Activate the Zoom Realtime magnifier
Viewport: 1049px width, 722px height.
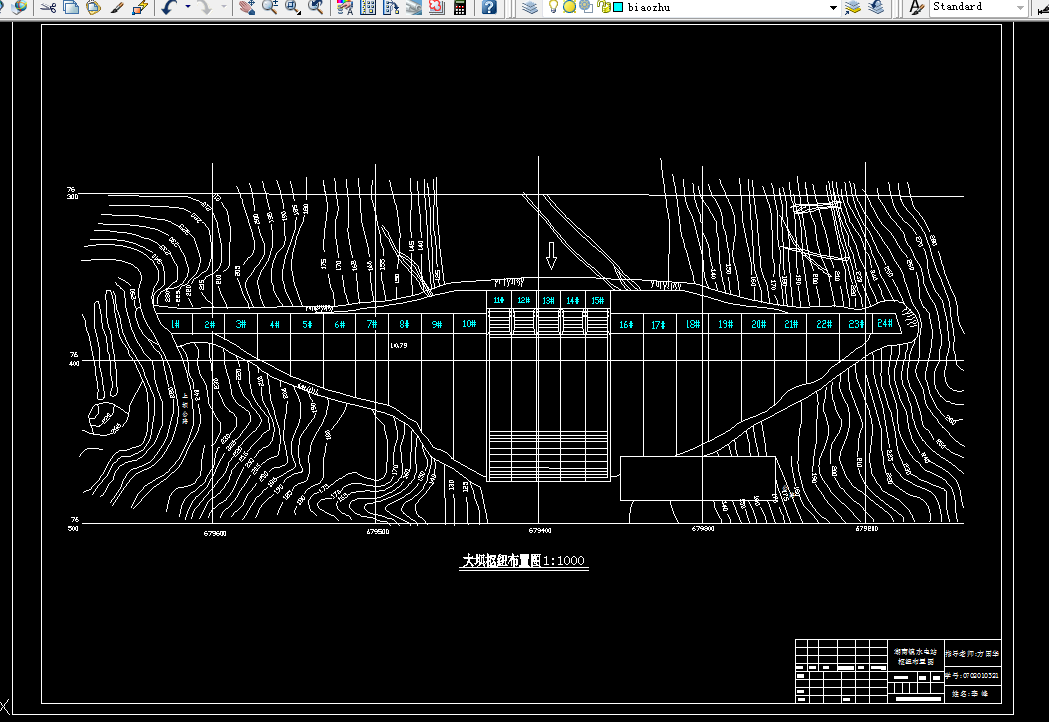[270, 7]
